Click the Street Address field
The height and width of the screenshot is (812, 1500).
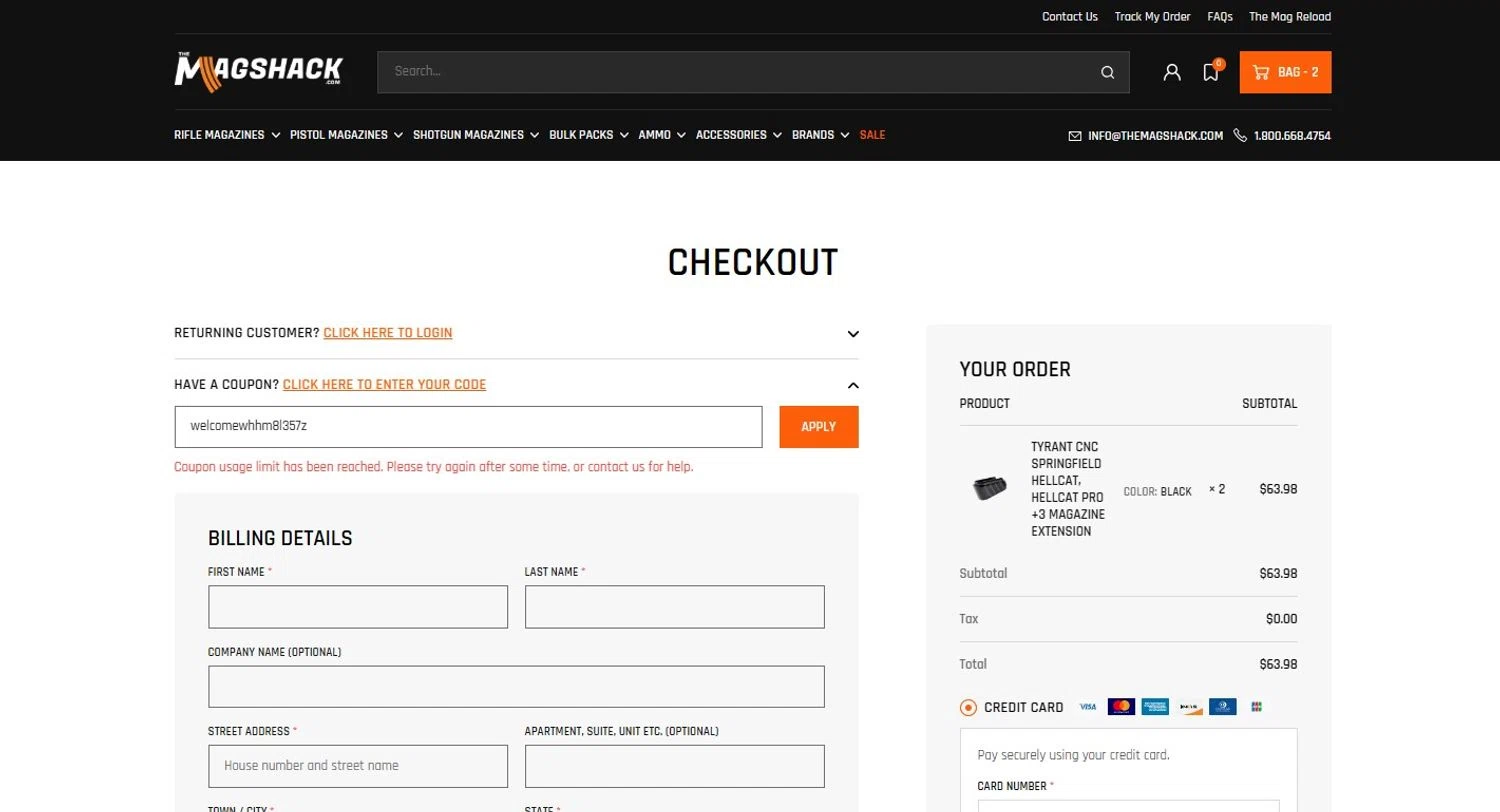tap(358, 766)
